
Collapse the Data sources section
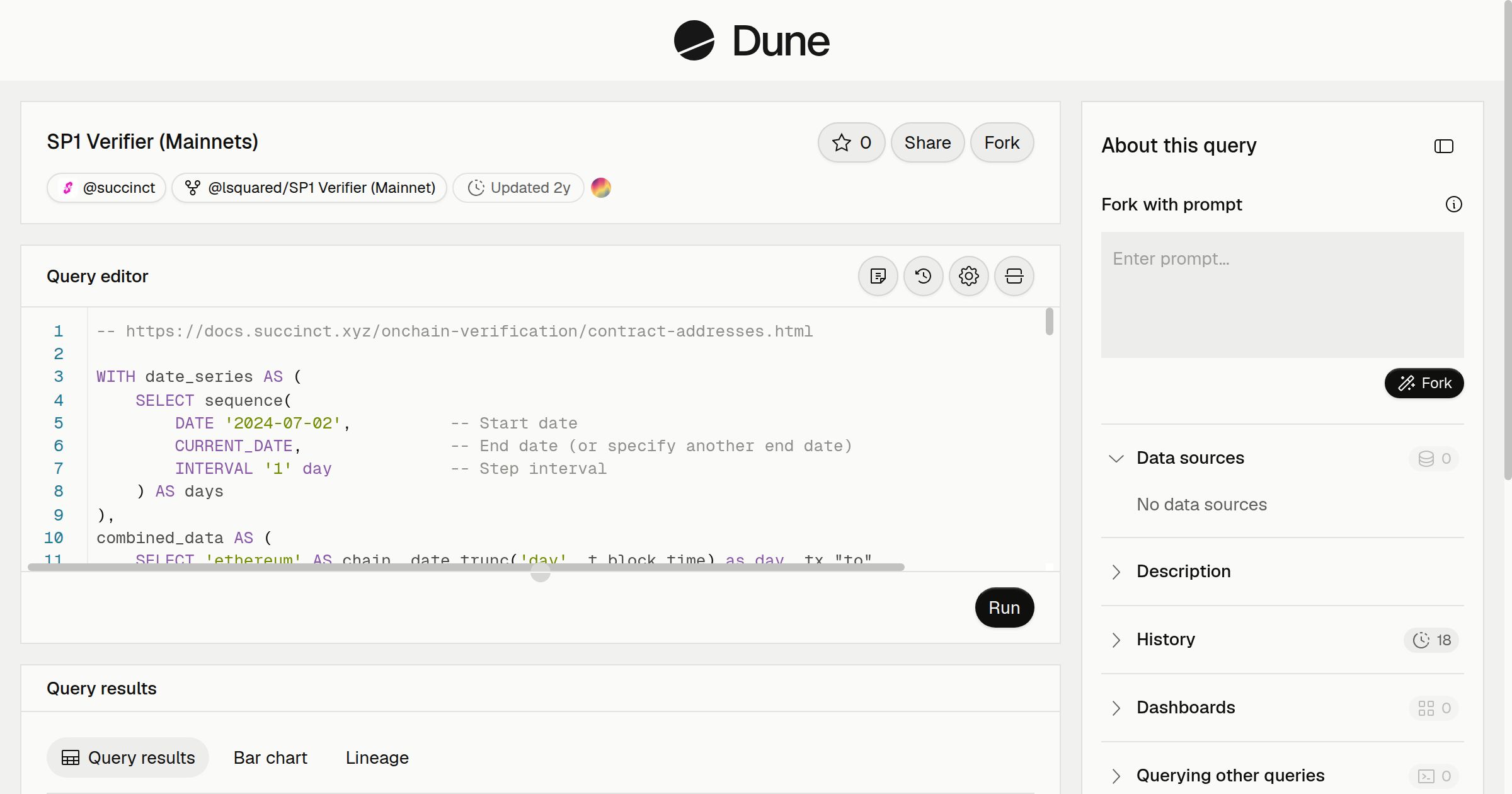click(x=1282, y=458)
